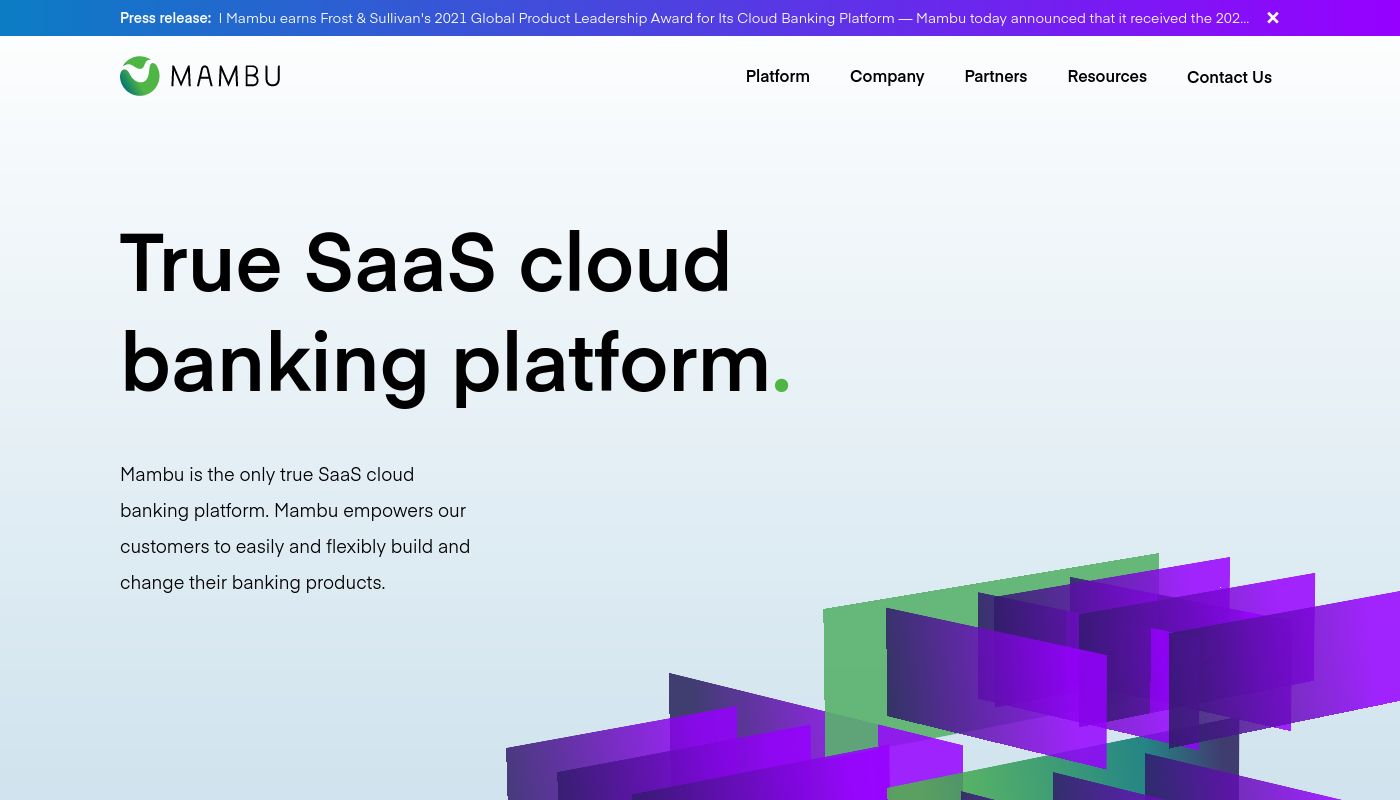This screenshot has height=800, width=1400.
Task: Go to Contact Us page
Action: 1229,77
